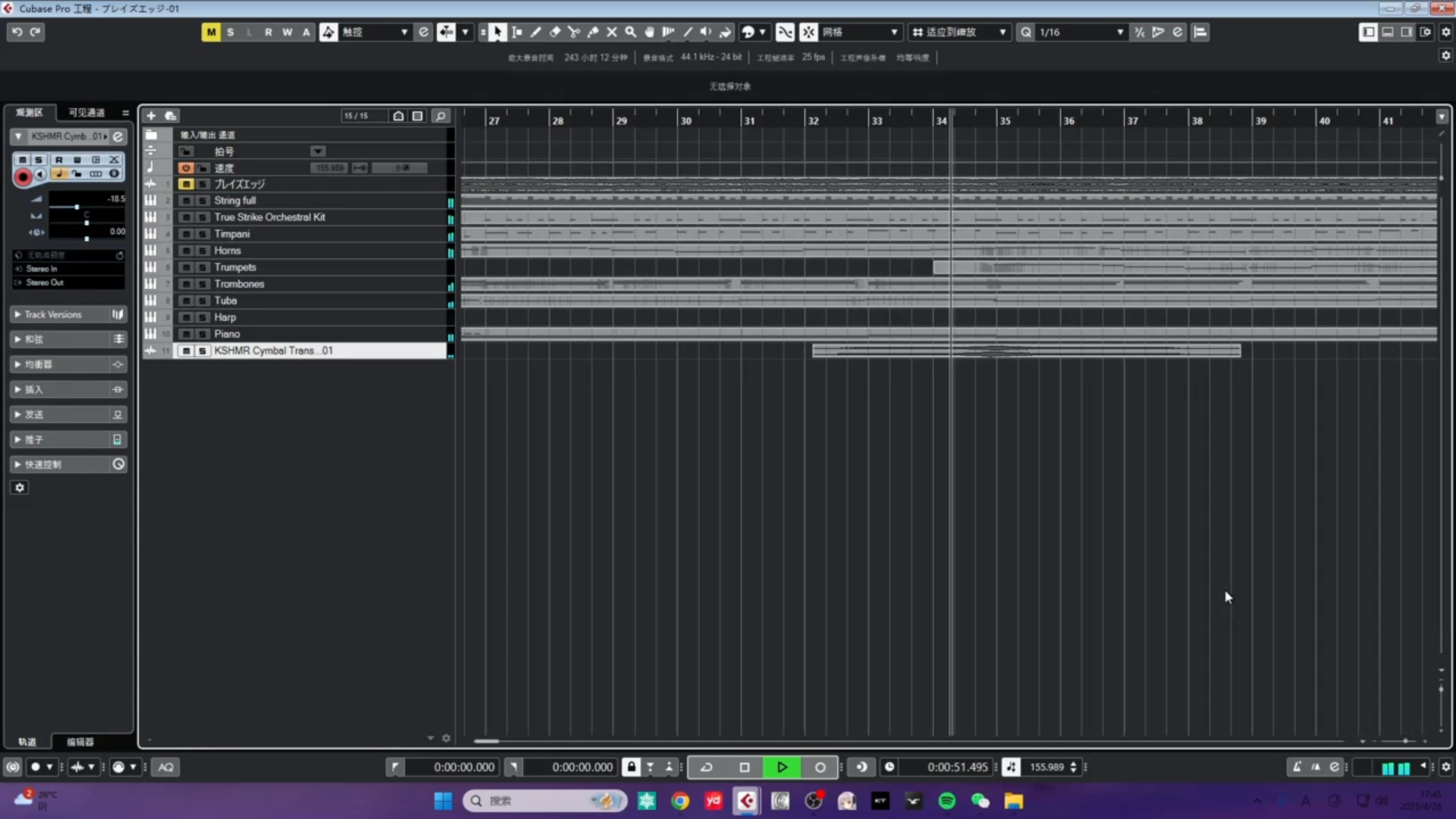
Task: Select the Glue tool
Action: (x=592, y=32)
